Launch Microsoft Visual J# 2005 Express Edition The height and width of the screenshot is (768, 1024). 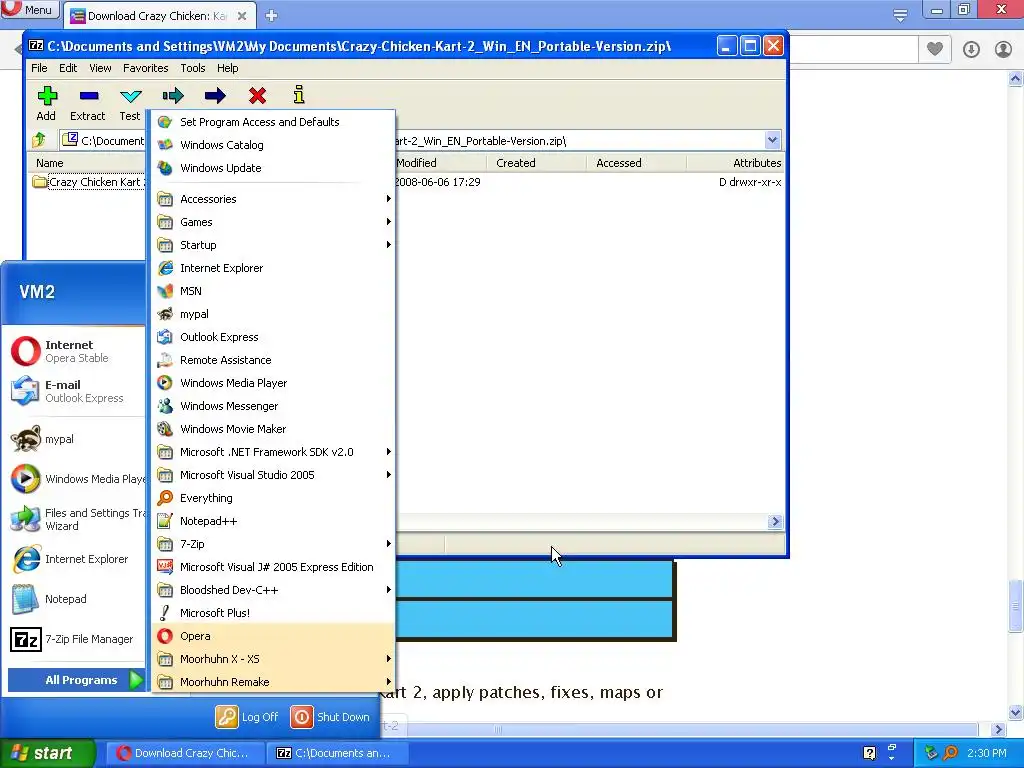pyautogui.click(x=273, y=567)
